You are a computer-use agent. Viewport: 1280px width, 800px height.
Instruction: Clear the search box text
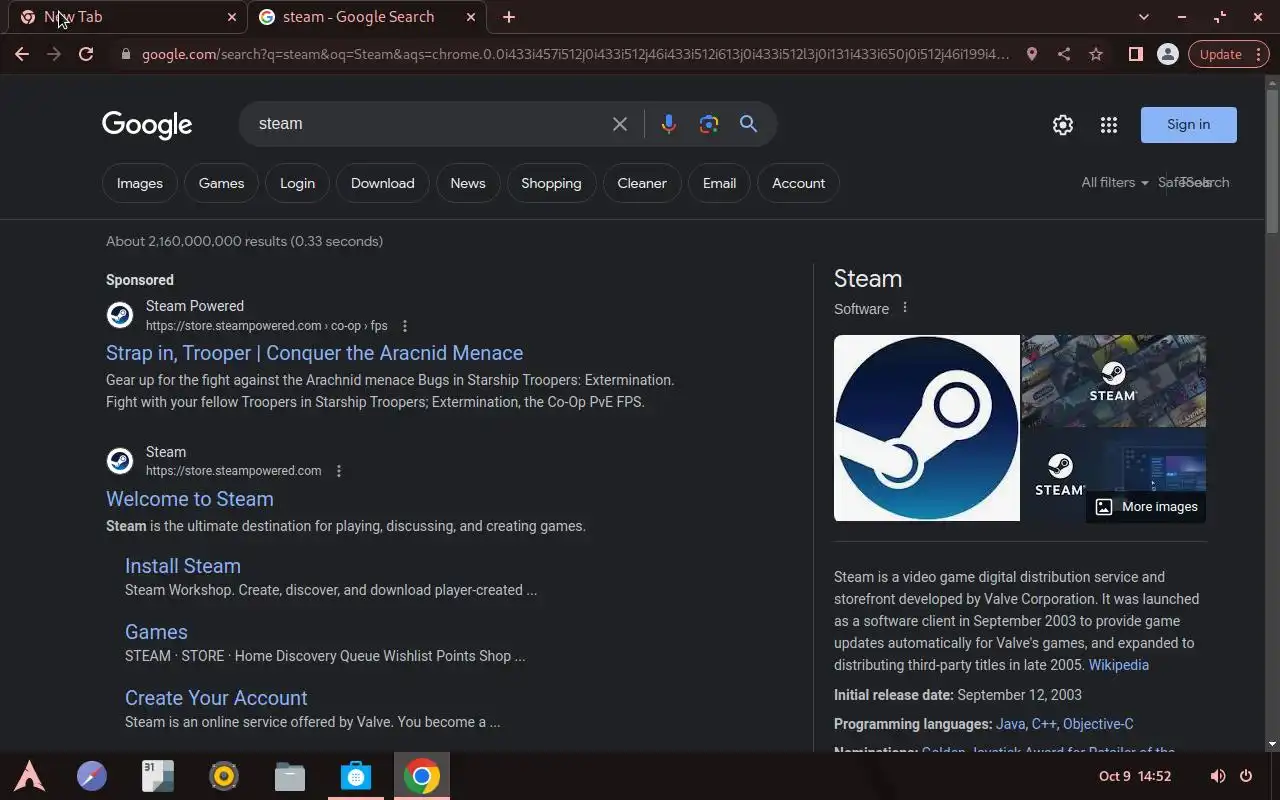coord(620,124)
